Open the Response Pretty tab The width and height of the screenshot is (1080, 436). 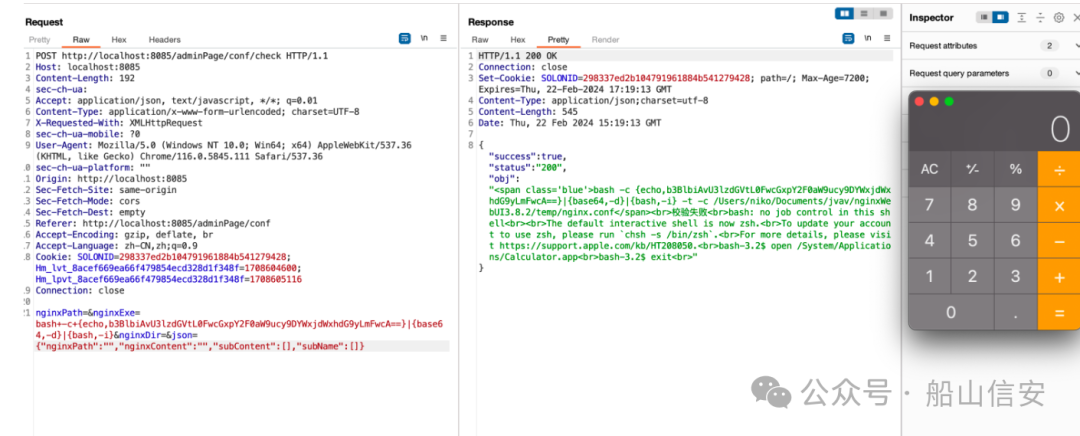[x=559, y=40]
